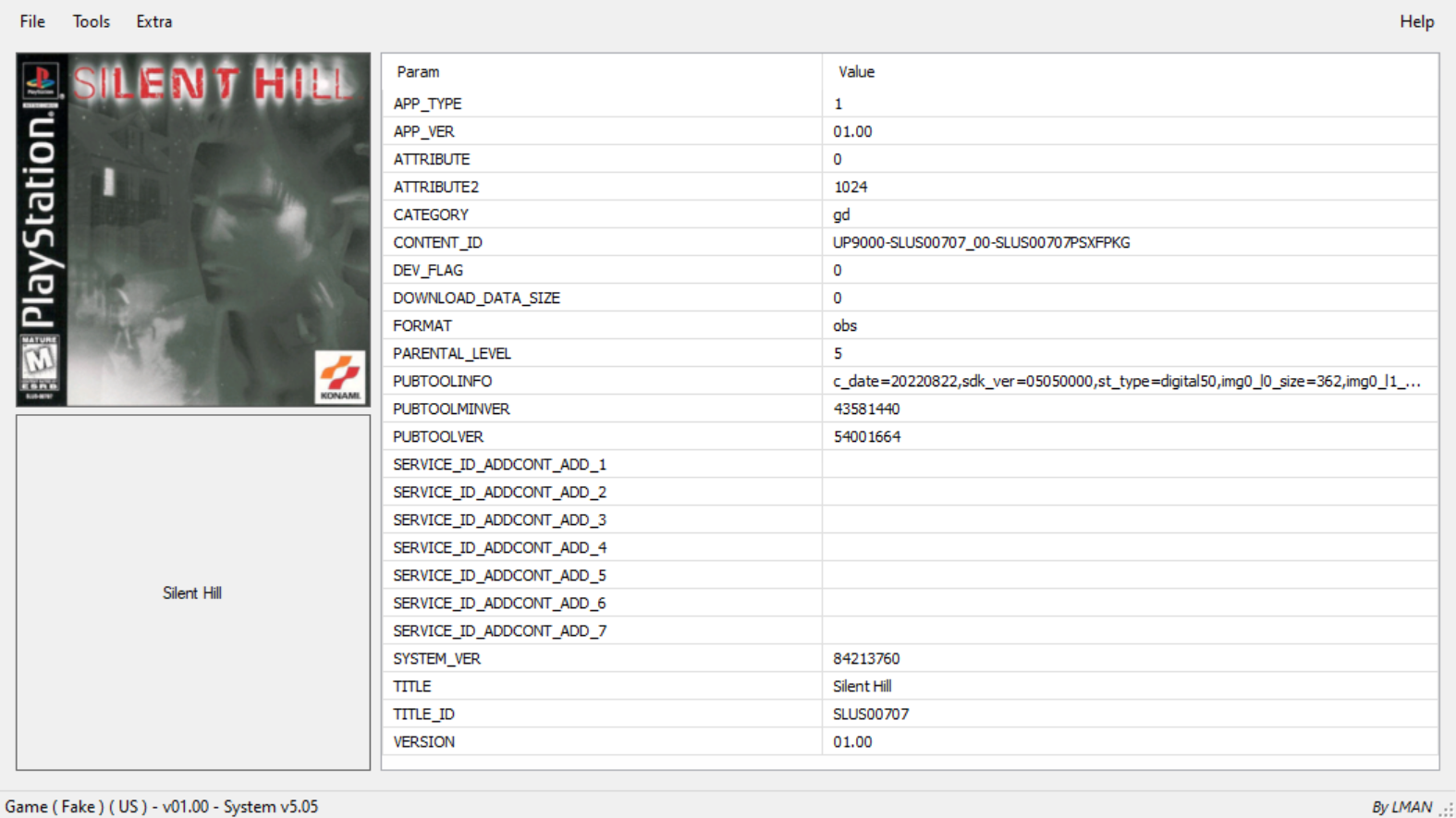Click the PlayStation logo on the cover
The height and width of the screenshot is (818, 1456).
40,79
